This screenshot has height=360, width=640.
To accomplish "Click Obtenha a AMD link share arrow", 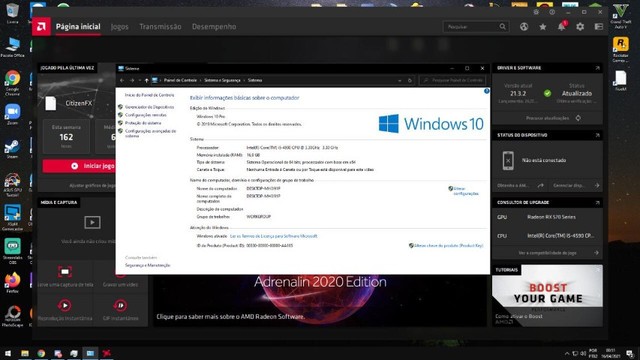I will pos(541,185).
